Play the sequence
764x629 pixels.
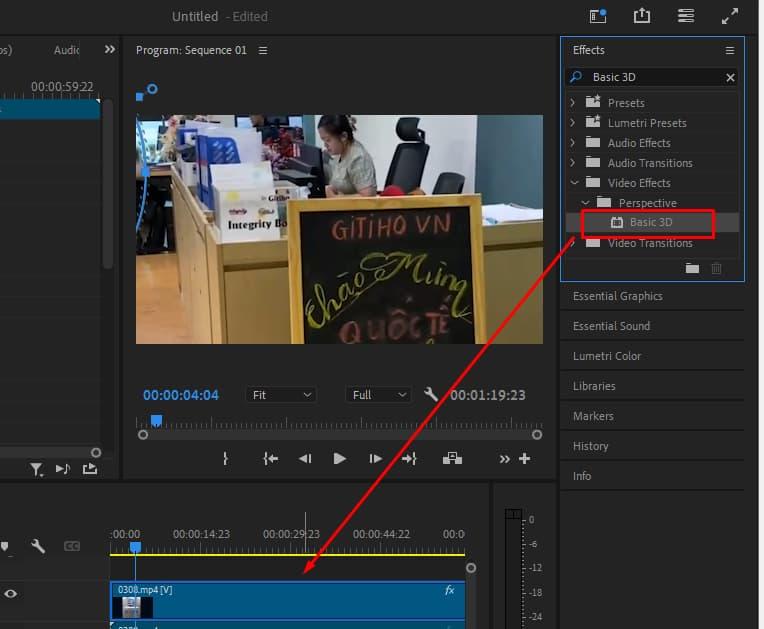tap(340, 458)
